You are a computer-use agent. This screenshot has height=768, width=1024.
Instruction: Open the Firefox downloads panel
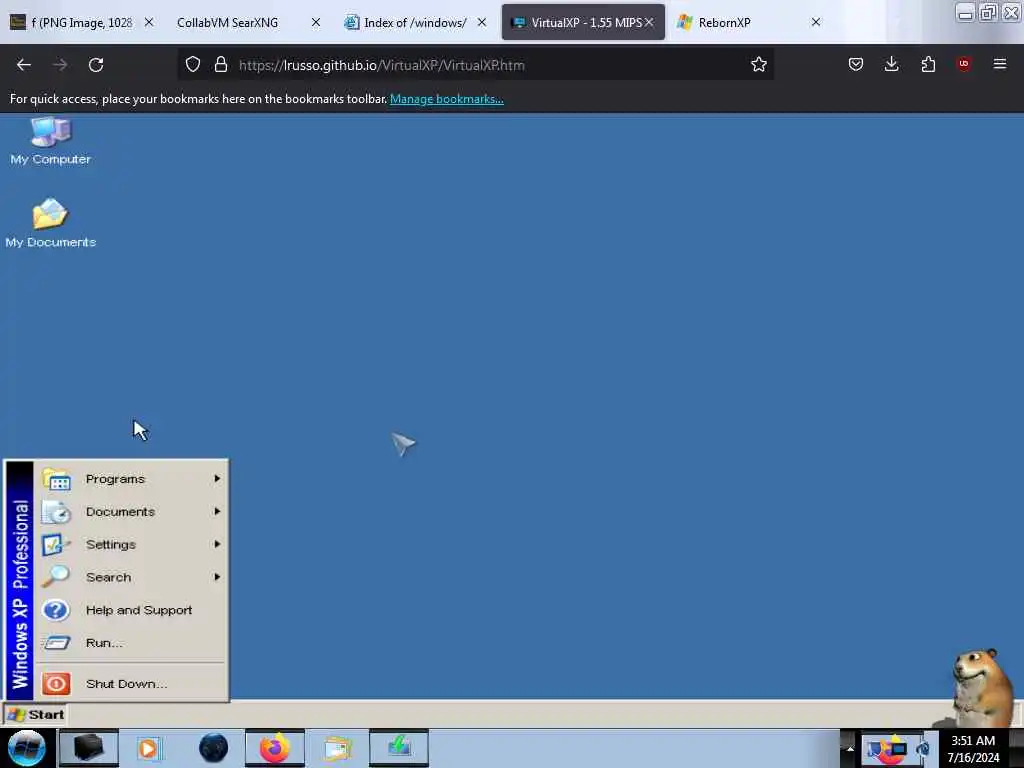point(891,64)
